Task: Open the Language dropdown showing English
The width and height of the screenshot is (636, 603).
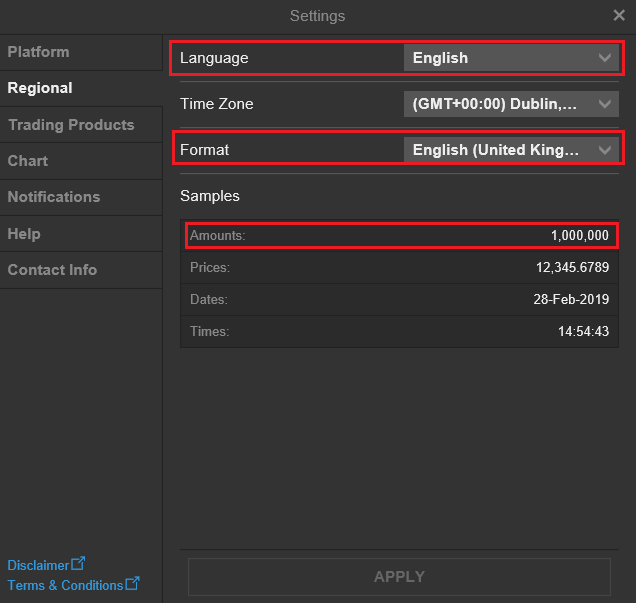Action: coord(511,58)
